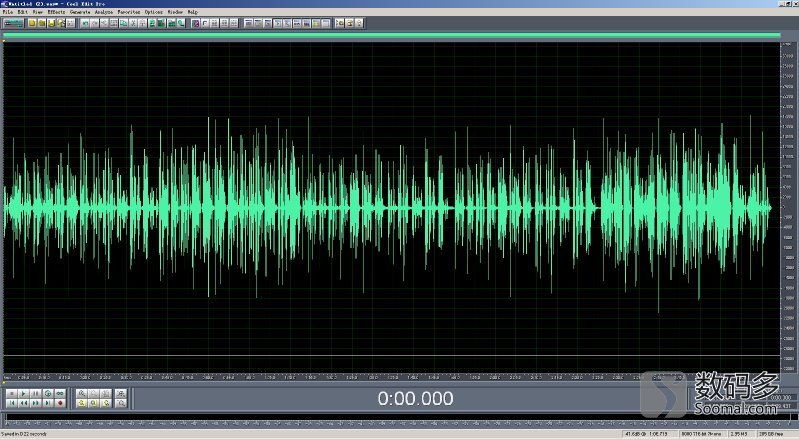Click the vertical amplitude ruler on the right
The image size is (799, 439).
(788, 207)
